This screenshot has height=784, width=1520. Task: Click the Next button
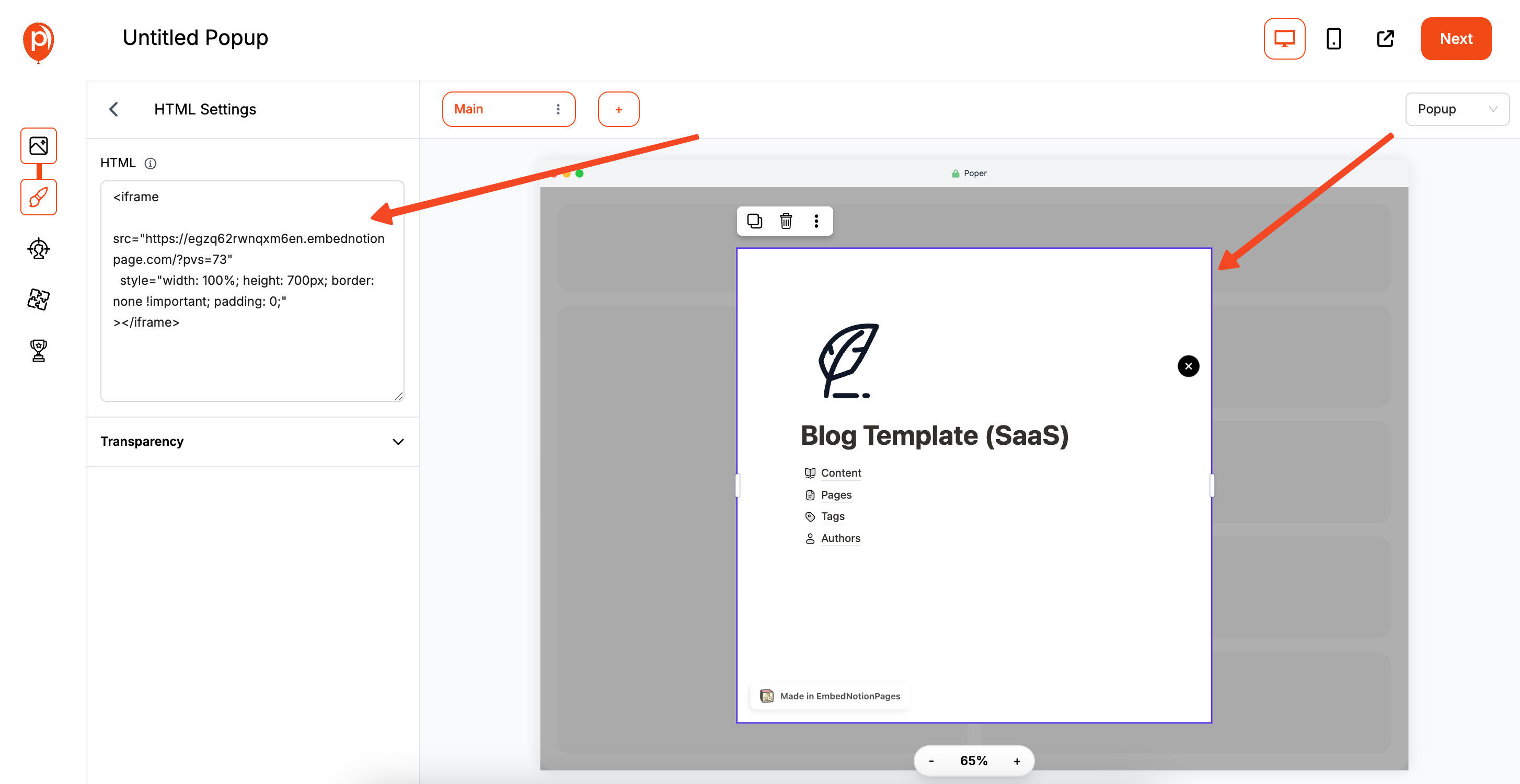click(x=1456, y=39)
